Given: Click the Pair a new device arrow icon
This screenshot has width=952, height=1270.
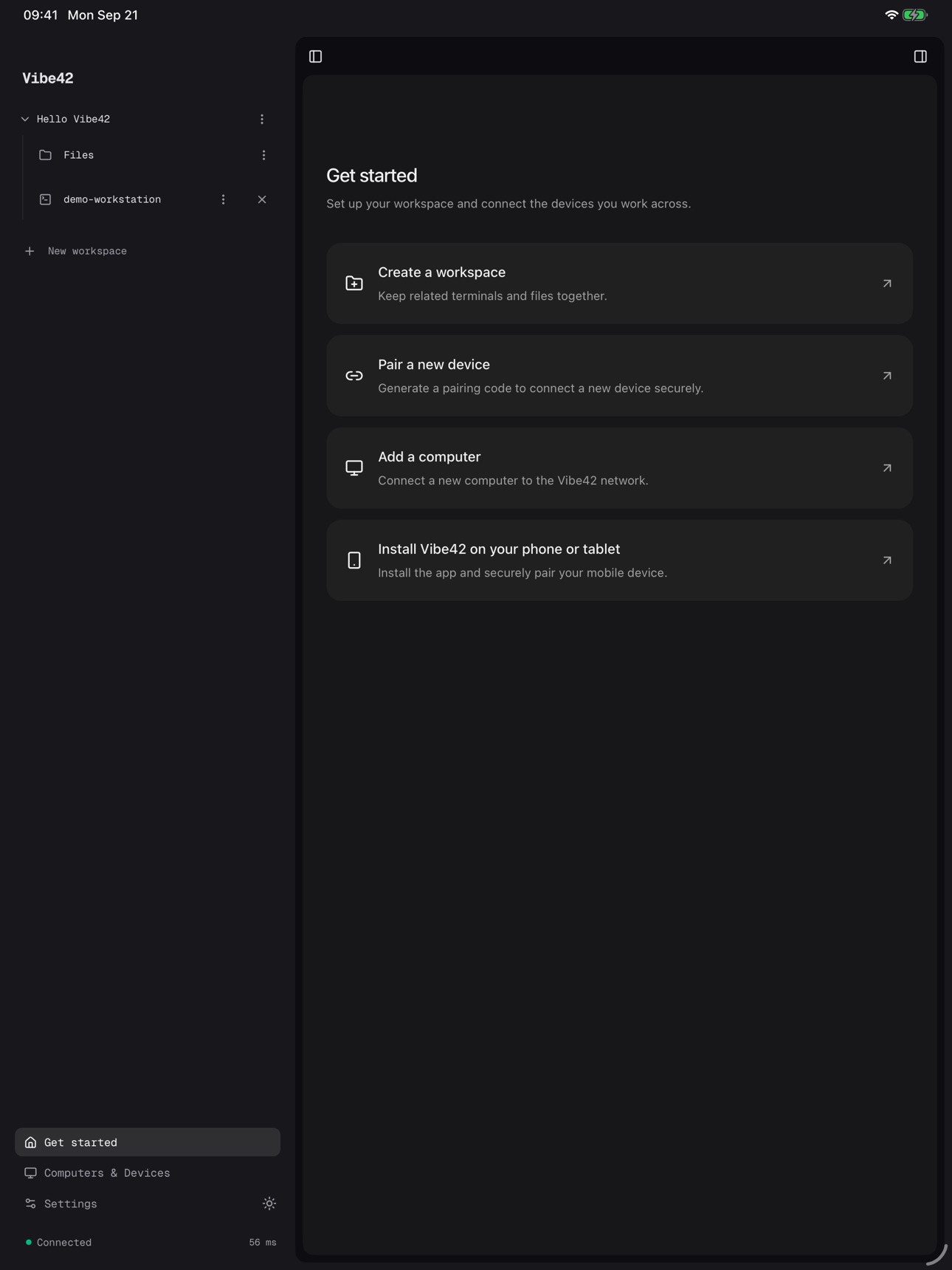Looking at the screenshot, I should [x=887, y=376].
